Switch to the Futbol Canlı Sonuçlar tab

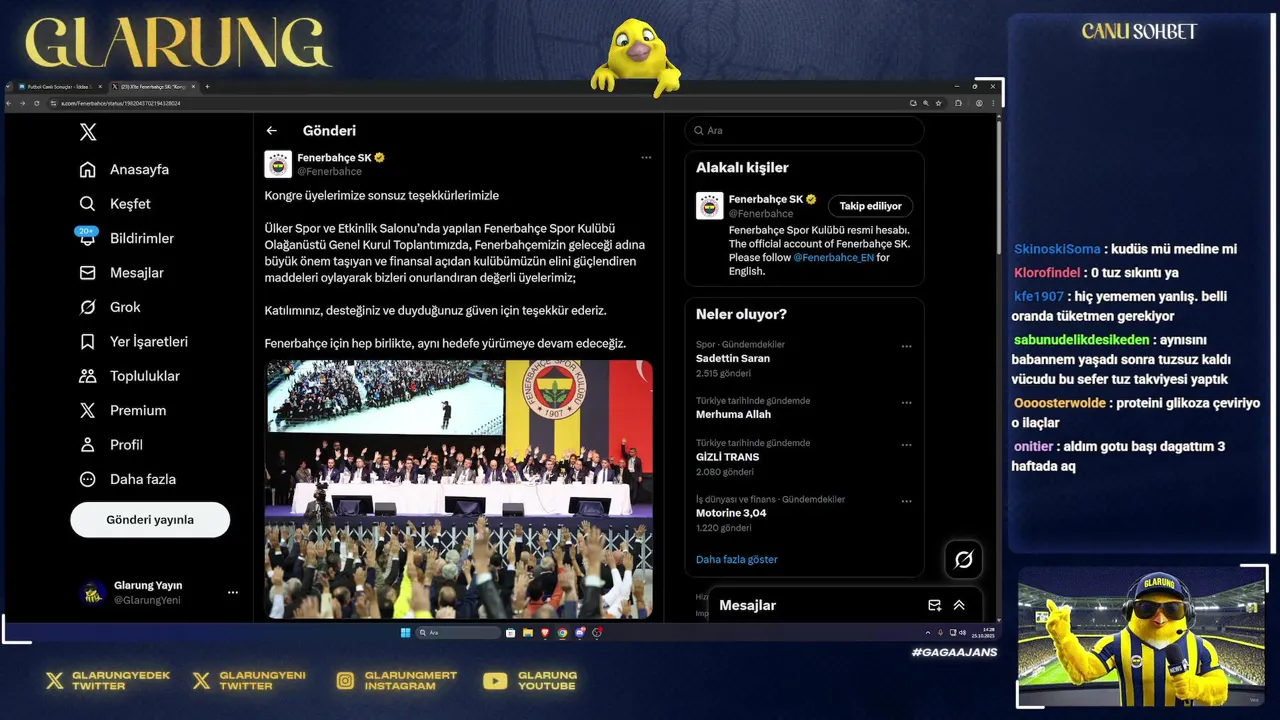[x=60, y=87]
